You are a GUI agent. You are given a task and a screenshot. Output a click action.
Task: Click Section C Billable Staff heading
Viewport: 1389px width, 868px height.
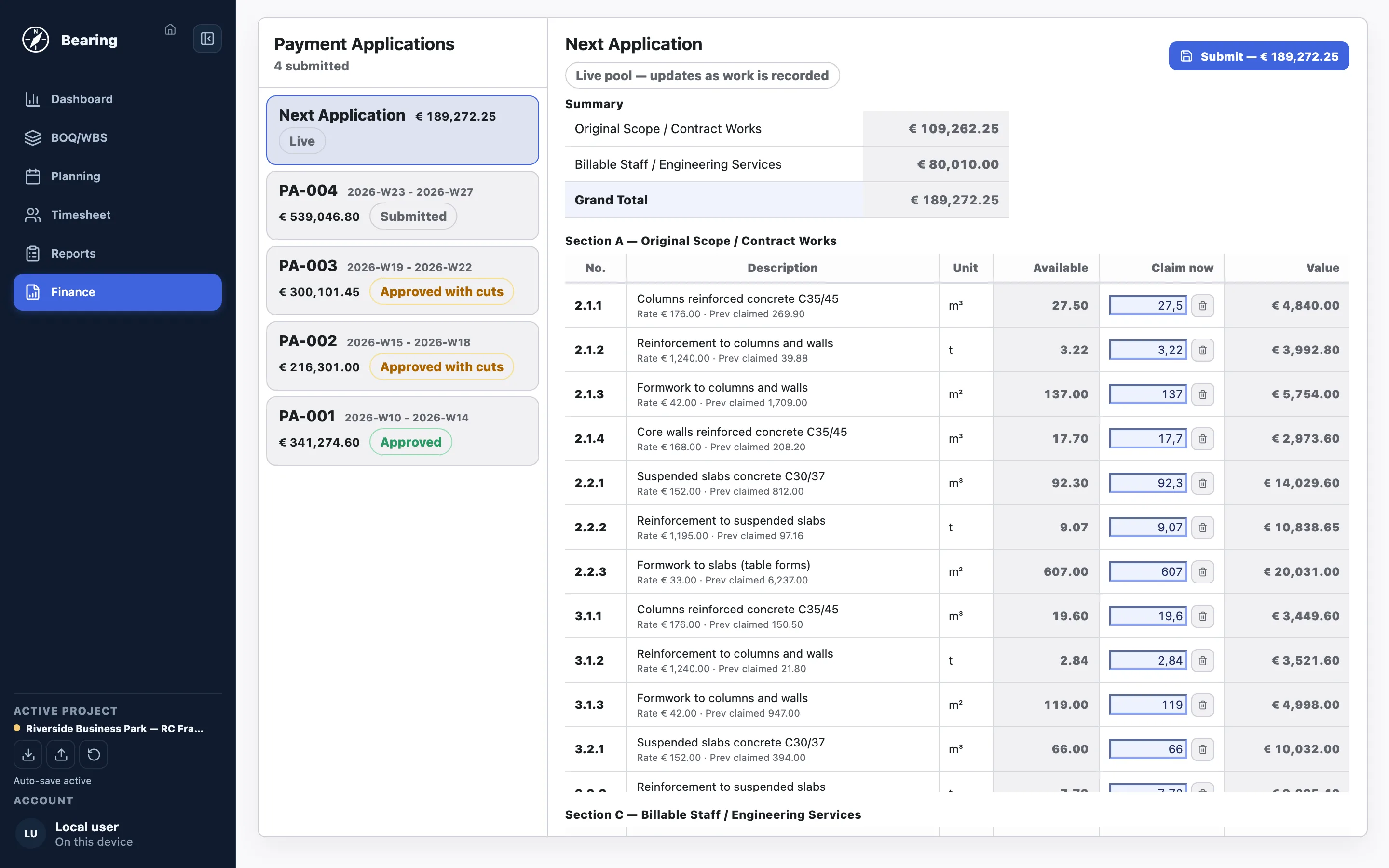713,814
